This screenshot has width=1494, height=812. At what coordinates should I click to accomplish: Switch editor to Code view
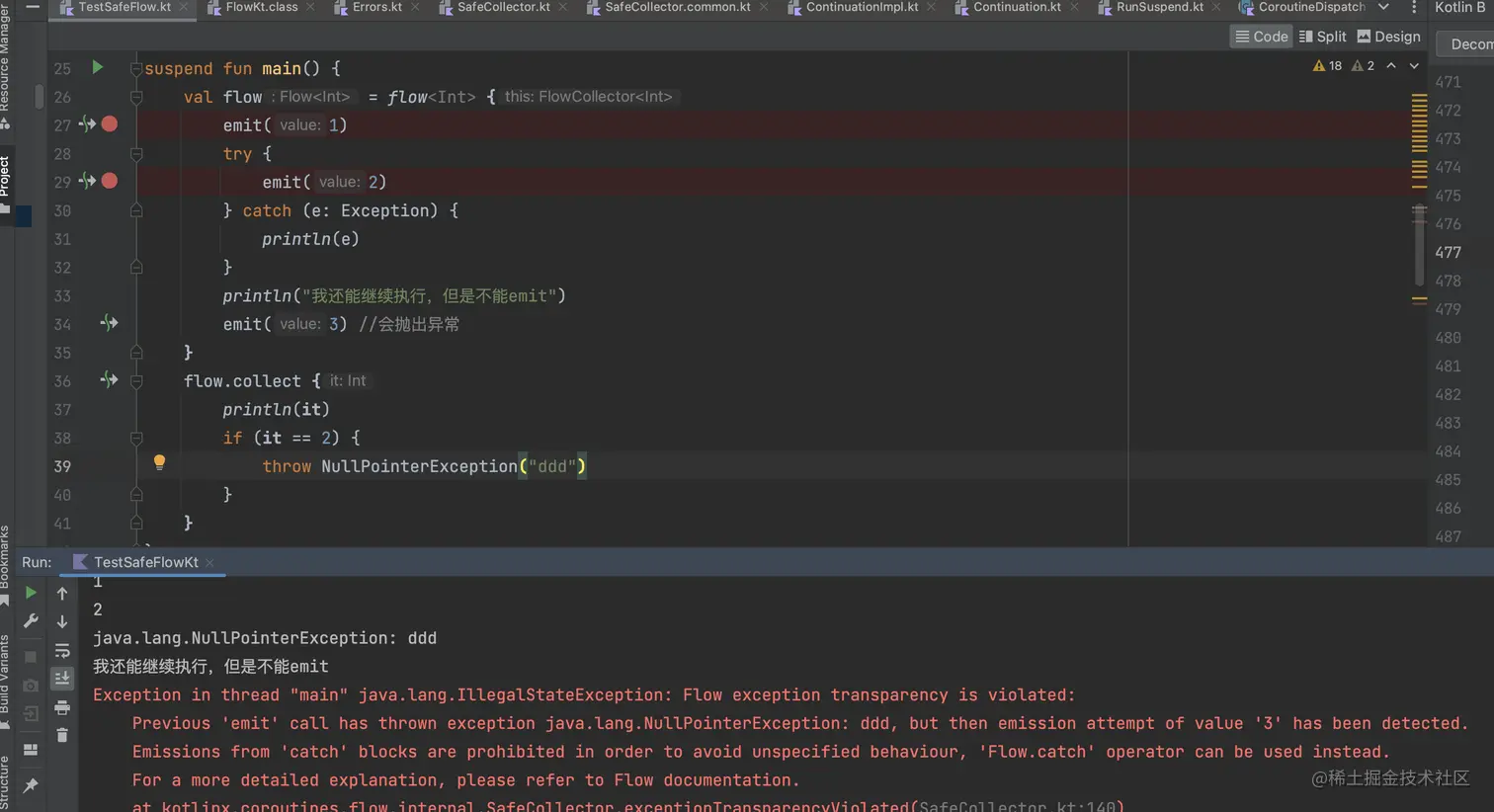pos(1262,37)
